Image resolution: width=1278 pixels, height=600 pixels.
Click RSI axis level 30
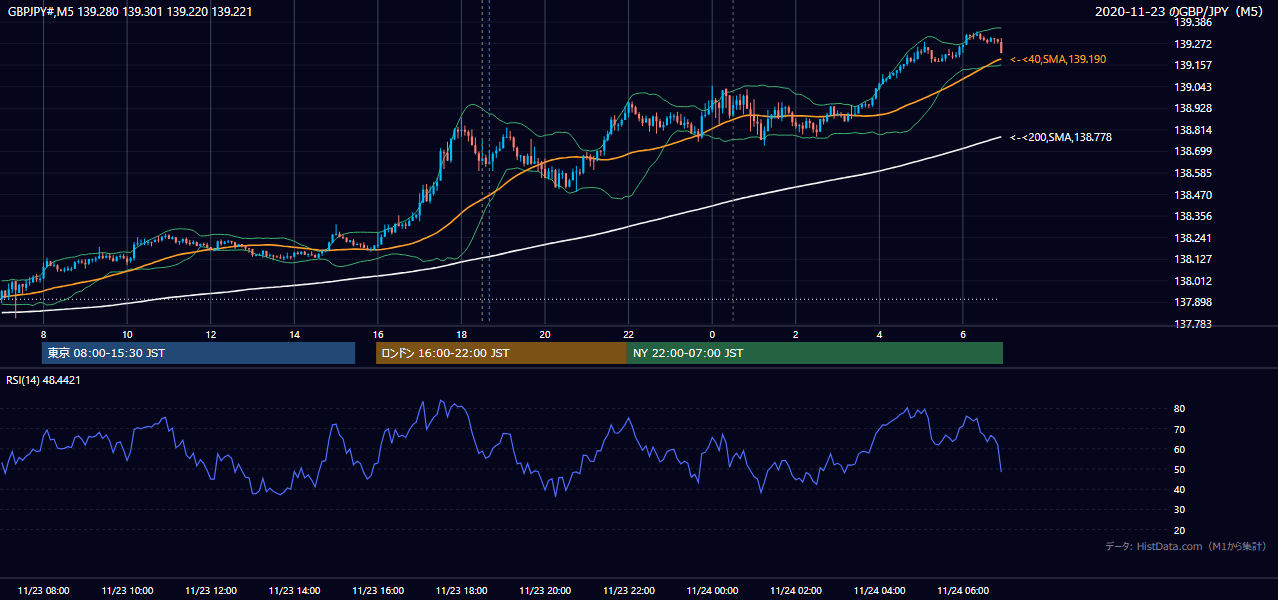pos(1180,510)
